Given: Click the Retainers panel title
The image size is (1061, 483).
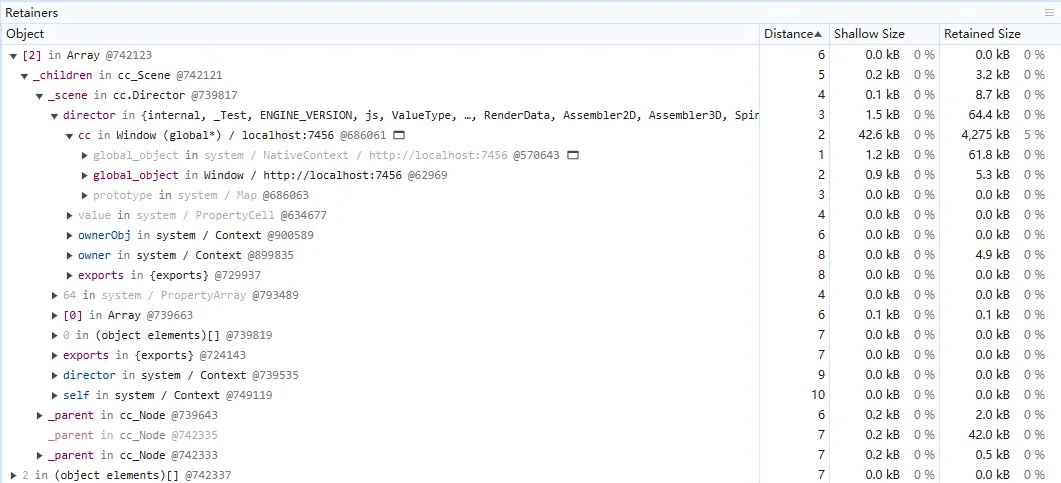Looking at the screenshot, I should [x=32, y=12].
